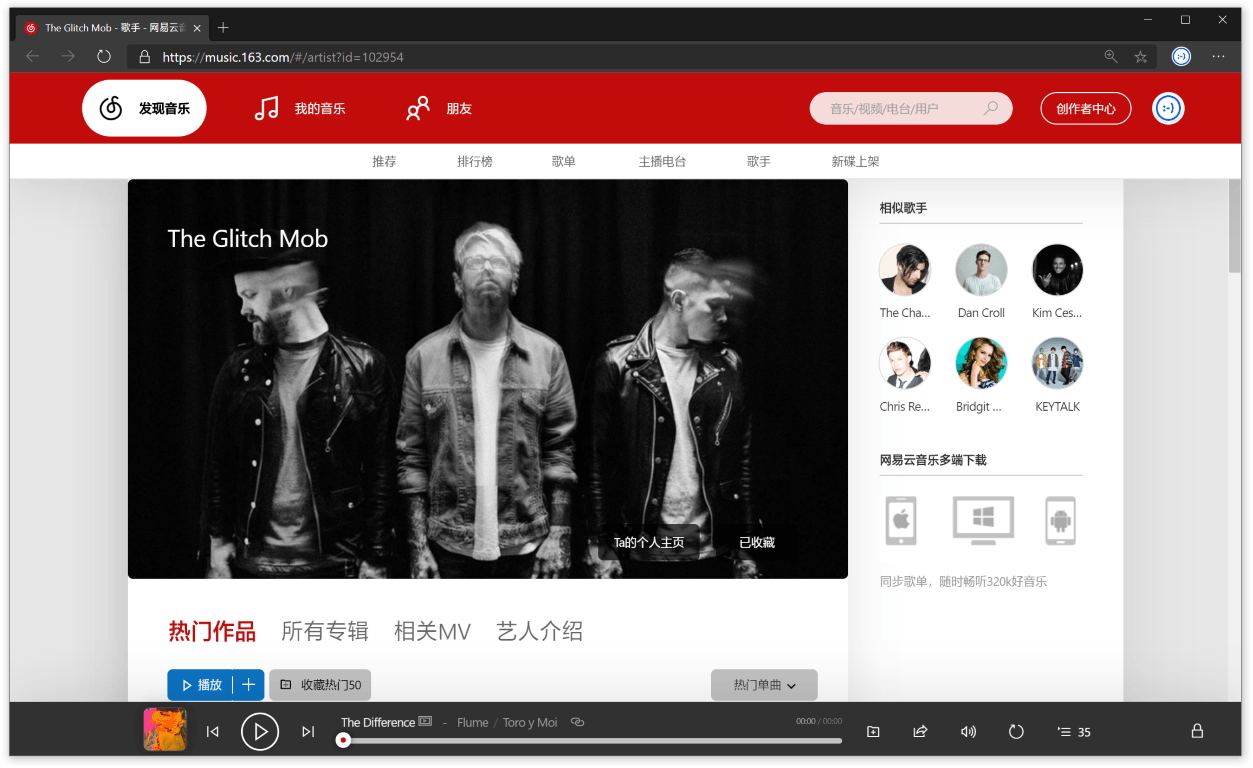Click the search box 音乐/视频/电台/用户
This screenshot has width=1253, height=768.
tap(911, 108)
